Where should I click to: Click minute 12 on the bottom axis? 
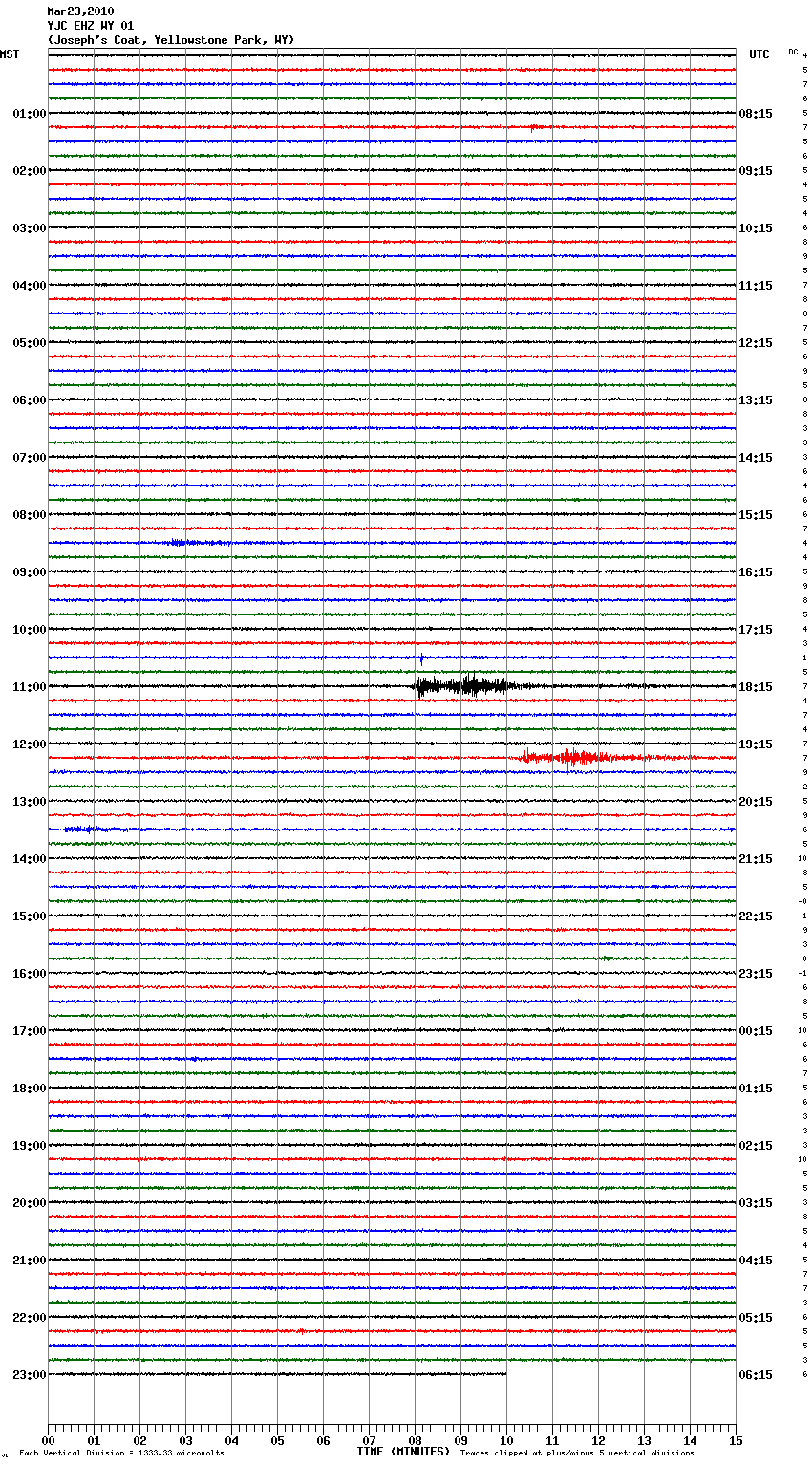598,1440
